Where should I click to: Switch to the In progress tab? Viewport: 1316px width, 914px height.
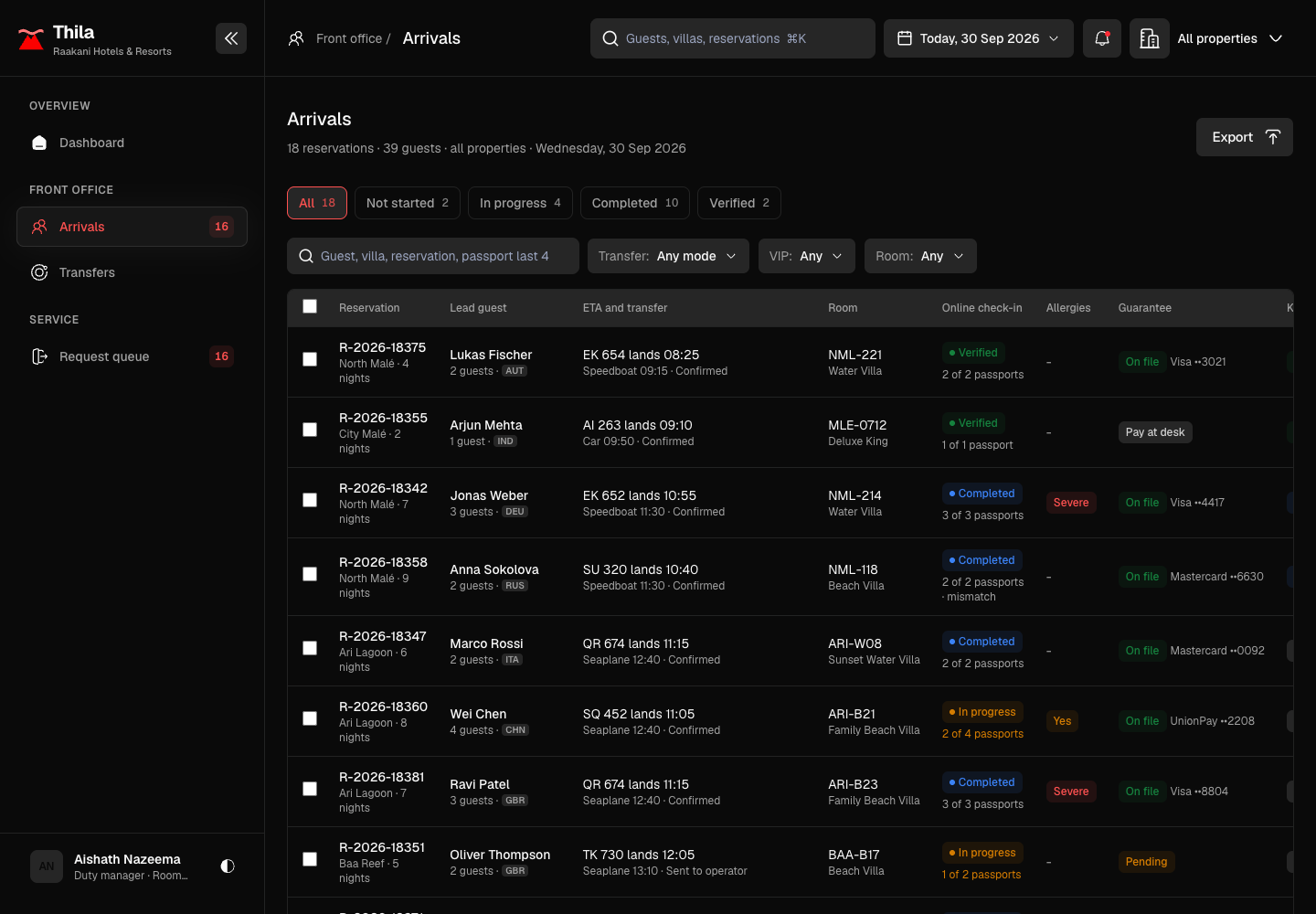[x=520, y=203]
